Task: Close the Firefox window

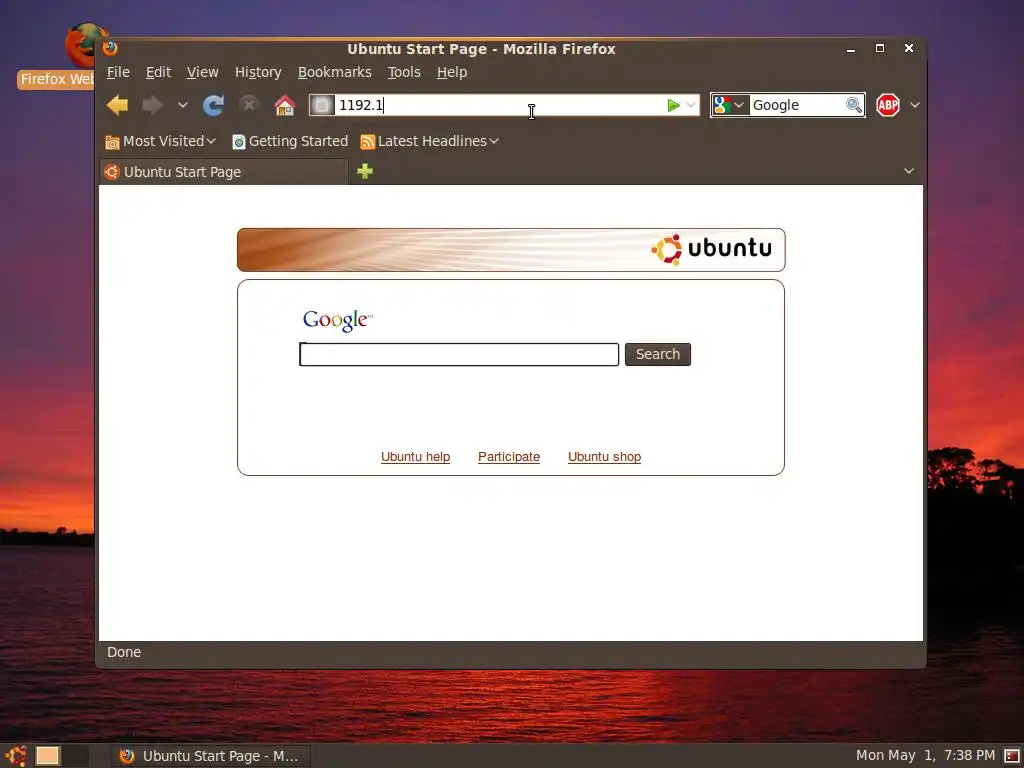Action: tap(908, 48)
